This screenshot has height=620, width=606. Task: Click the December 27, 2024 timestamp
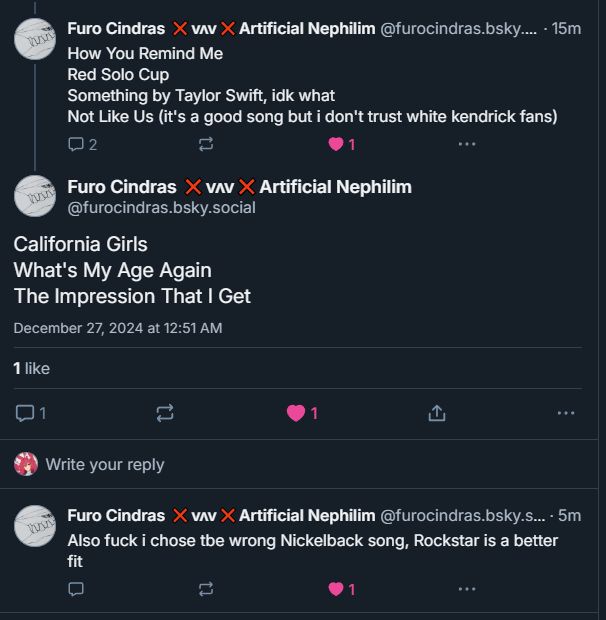click(x=118, y=328)
